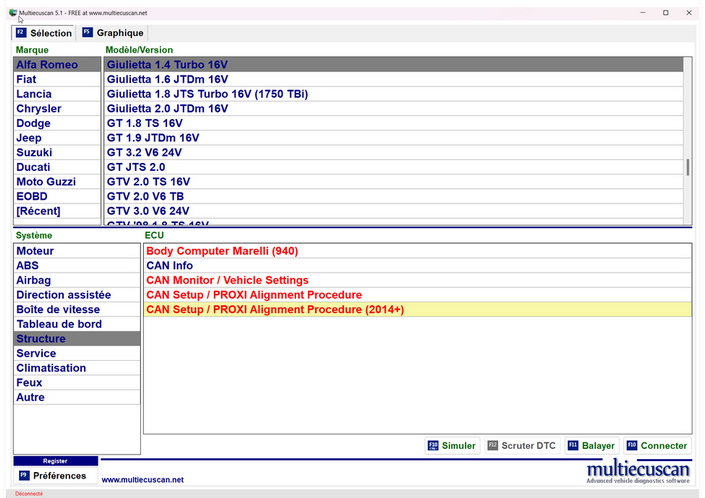Click the F9 icon beside Préférences
Image resolution: width=705 pixels, height=498 pixels.
click(x=24, y=475)
